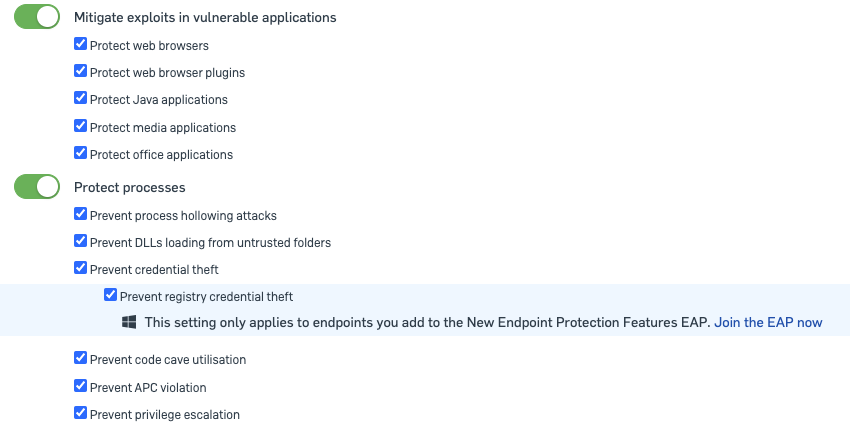Uncheck Prevent process hollowing attacks

coord(80,214)
